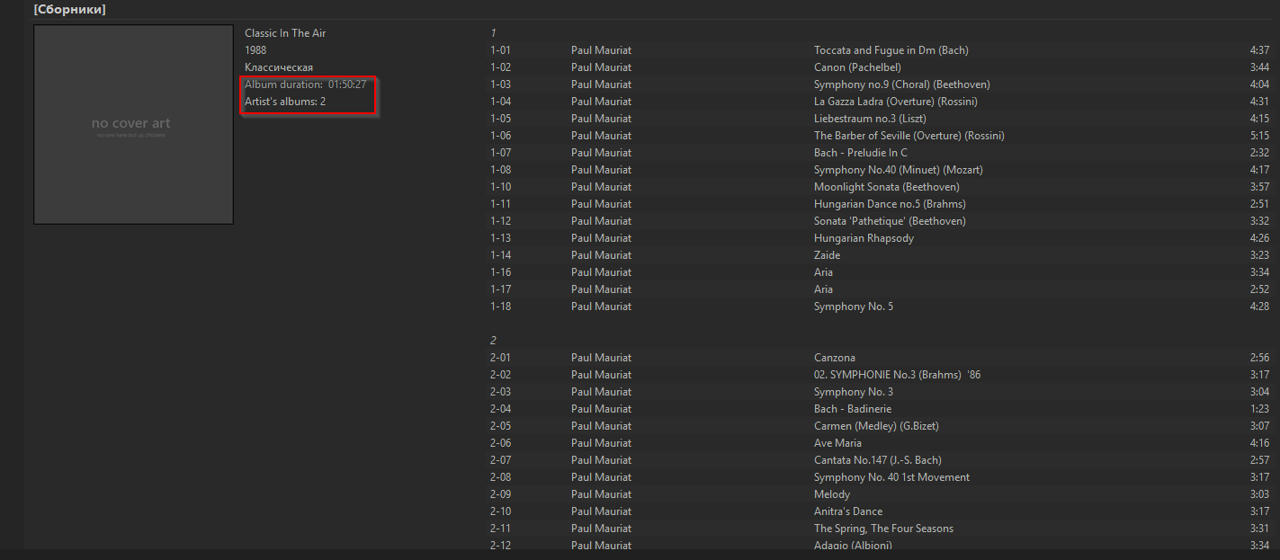Screen dimensions: 1280x560
Task: Select track 'Ave Maria'
Action: coord(880,442)
